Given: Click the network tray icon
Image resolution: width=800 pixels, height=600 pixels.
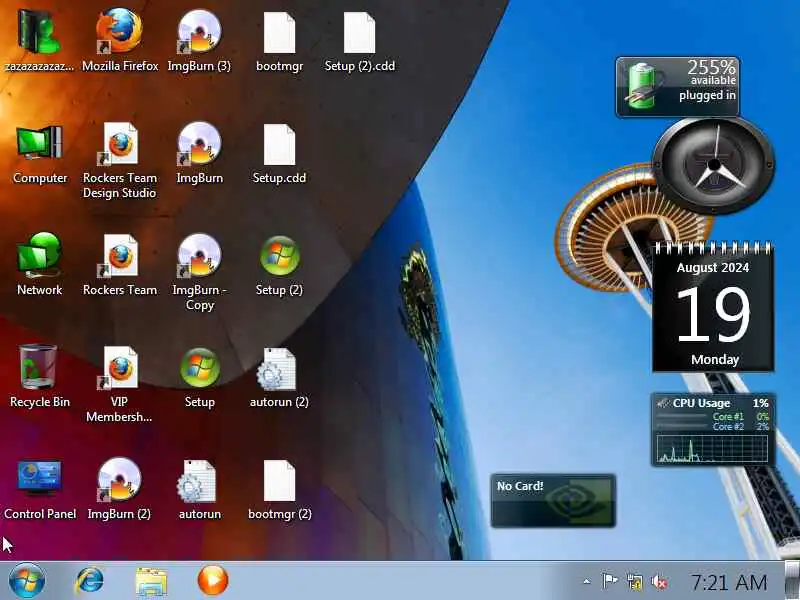Looking at the screenshot, I should [x=635, y=582].
